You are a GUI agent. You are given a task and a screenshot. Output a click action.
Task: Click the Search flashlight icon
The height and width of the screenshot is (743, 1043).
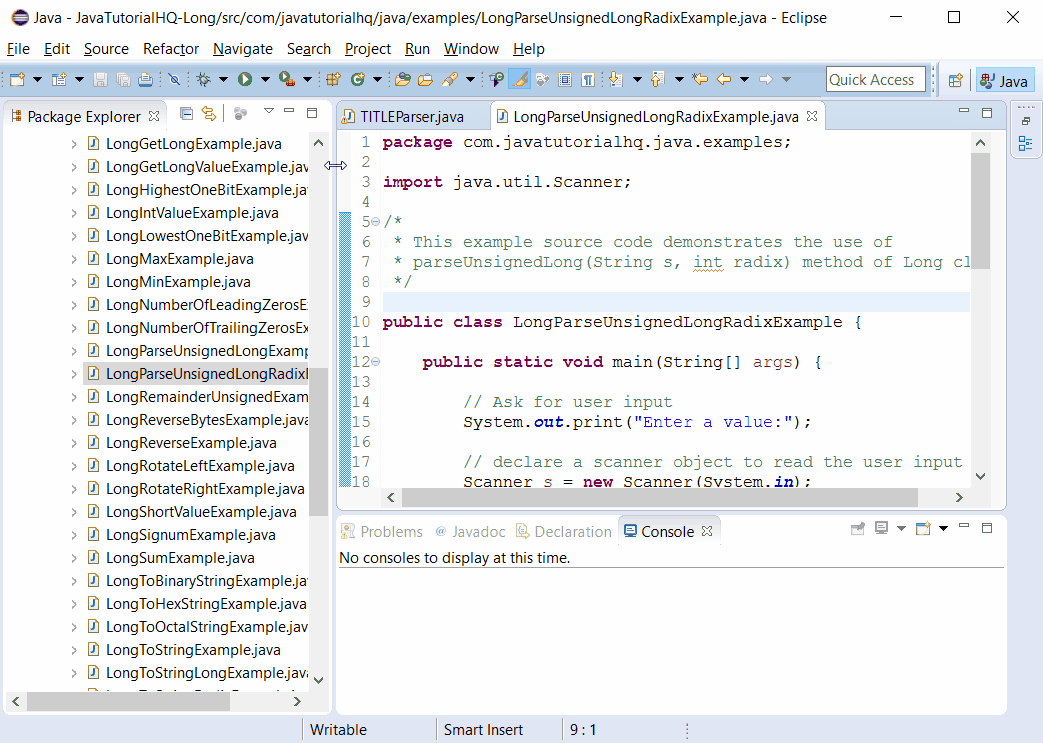click(450, 80)
